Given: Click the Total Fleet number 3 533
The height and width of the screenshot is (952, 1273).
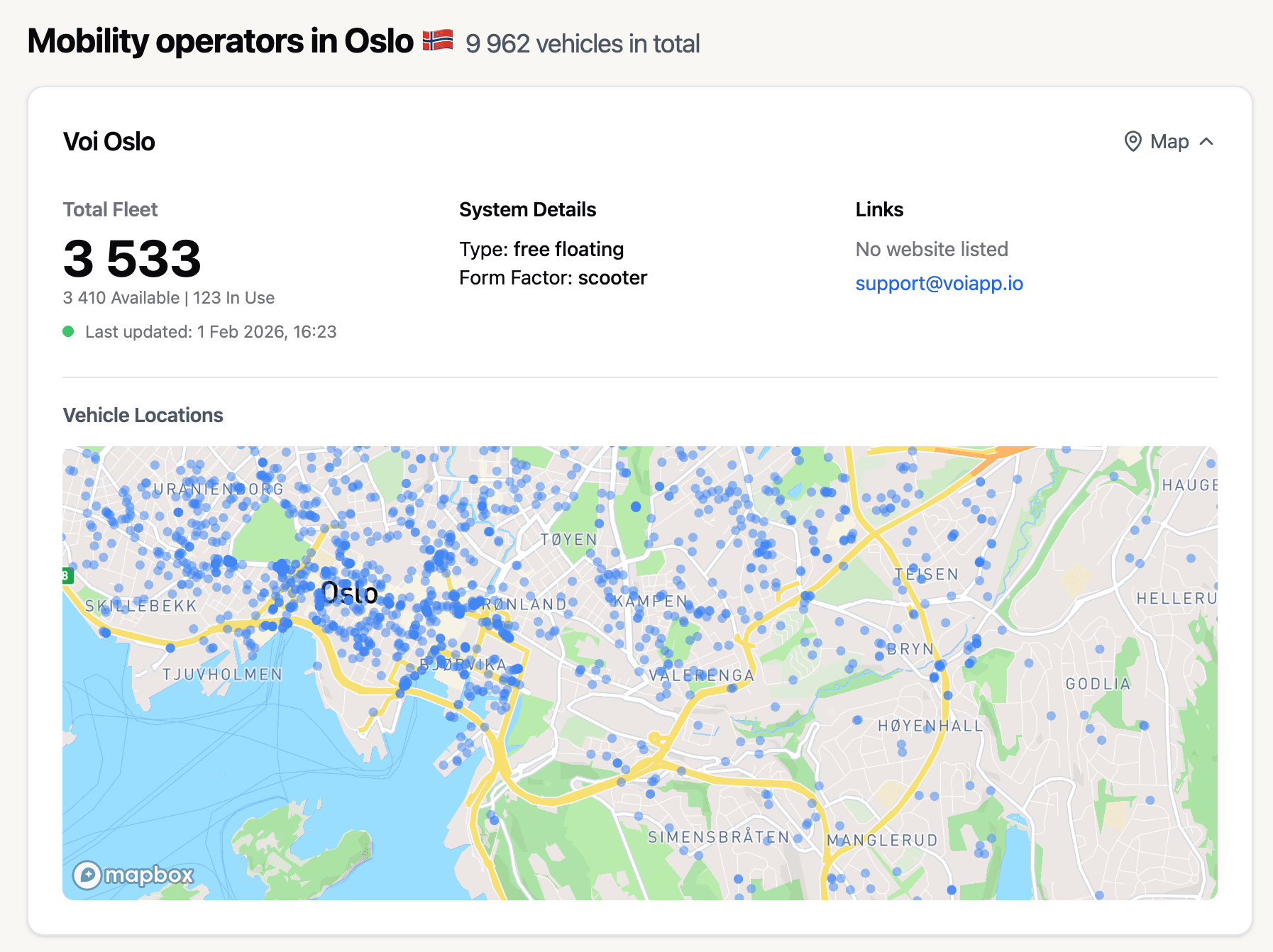Looking at the screenshot, I should pyautogui.click(x=132, y=258).
